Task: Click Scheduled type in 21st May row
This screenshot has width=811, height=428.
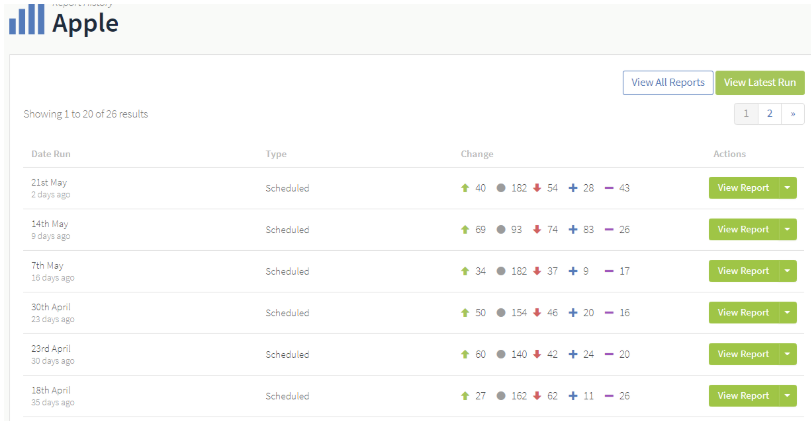Action: [288, 189]
